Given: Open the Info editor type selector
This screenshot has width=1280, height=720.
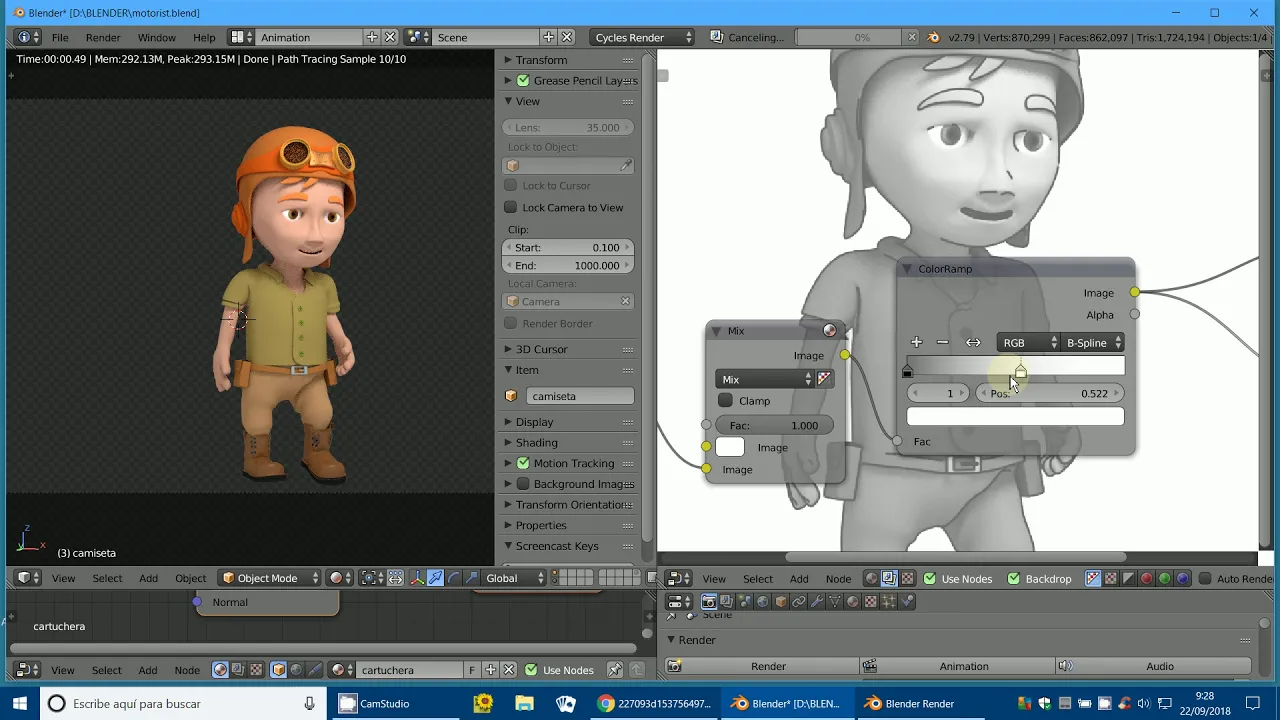Looking at the screenshot, I should coord(28,37).
